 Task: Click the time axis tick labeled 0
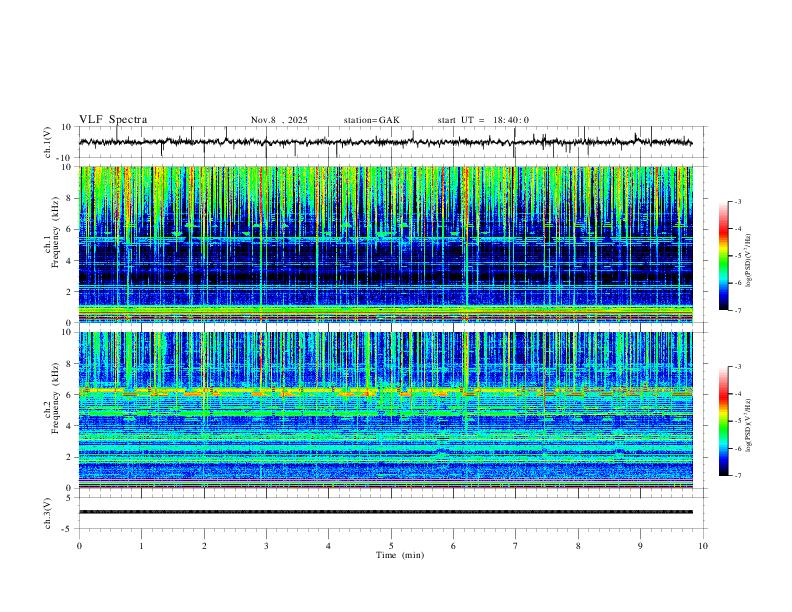79,546
